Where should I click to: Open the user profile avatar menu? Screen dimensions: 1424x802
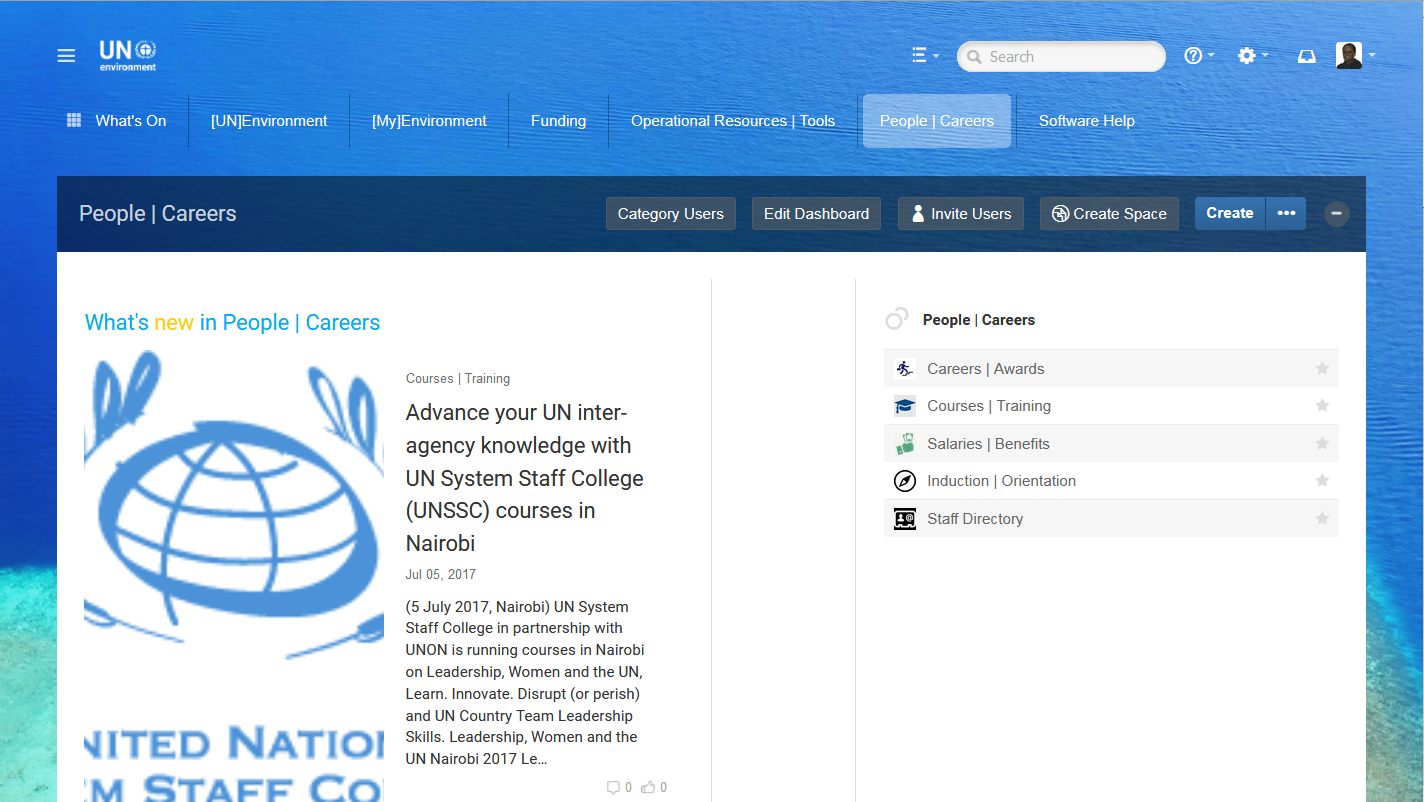1355,56
